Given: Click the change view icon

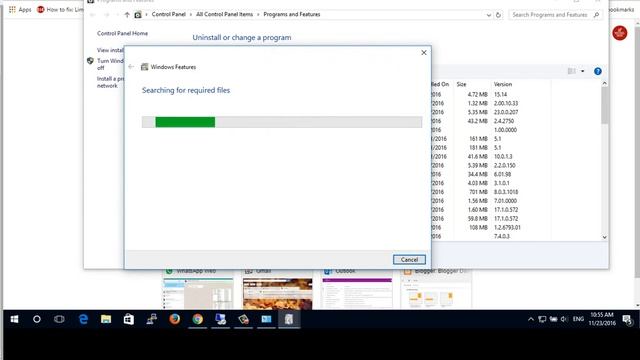Looking at the screenshot, I should [x=572, y=71].
